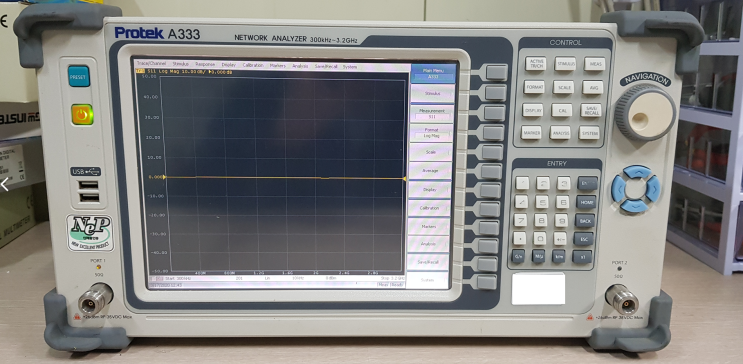The image size is (743, 364).
Task: Hit the blue PRESET key
Action: [79, 76]
